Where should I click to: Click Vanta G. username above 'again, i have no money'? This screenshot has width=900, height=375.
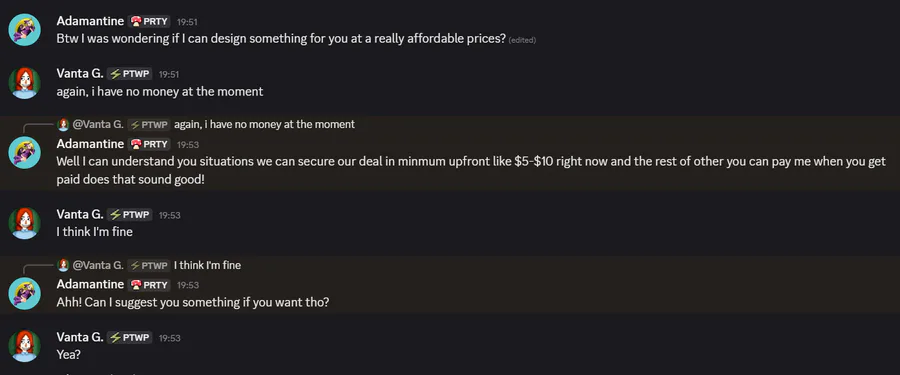(80, 74)
